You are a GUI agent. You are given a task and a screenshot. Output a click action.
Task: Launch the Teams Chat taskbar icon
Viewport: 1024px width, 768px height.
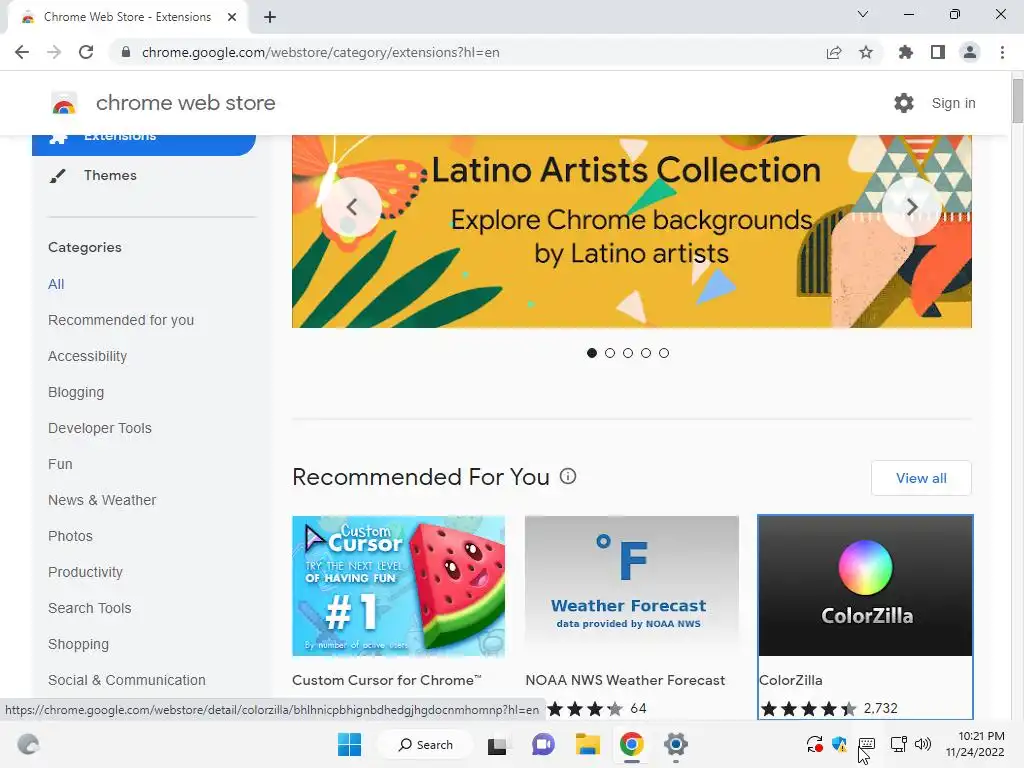coord(543,744)
